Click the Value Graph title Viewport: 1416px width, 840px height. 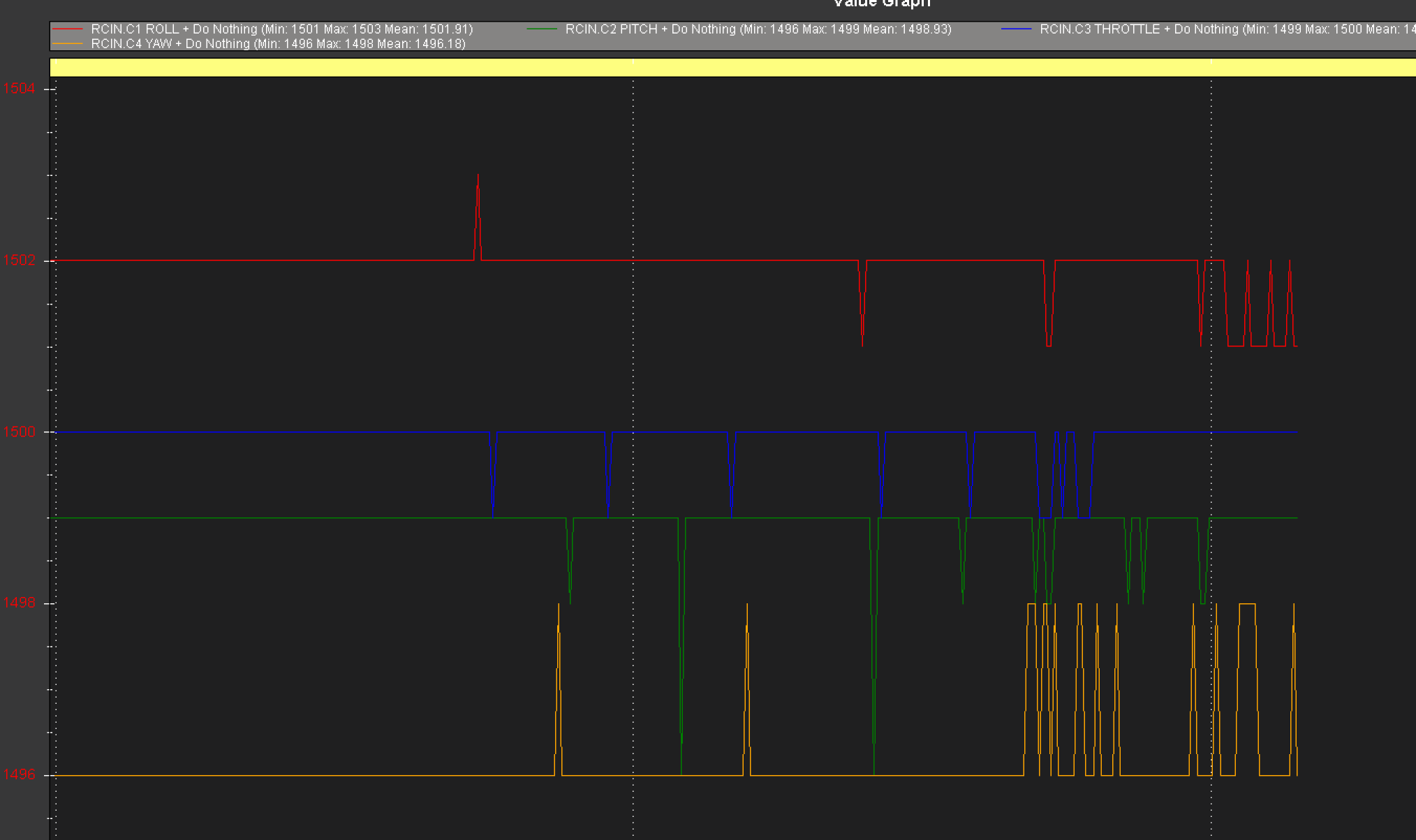[881, 3]
